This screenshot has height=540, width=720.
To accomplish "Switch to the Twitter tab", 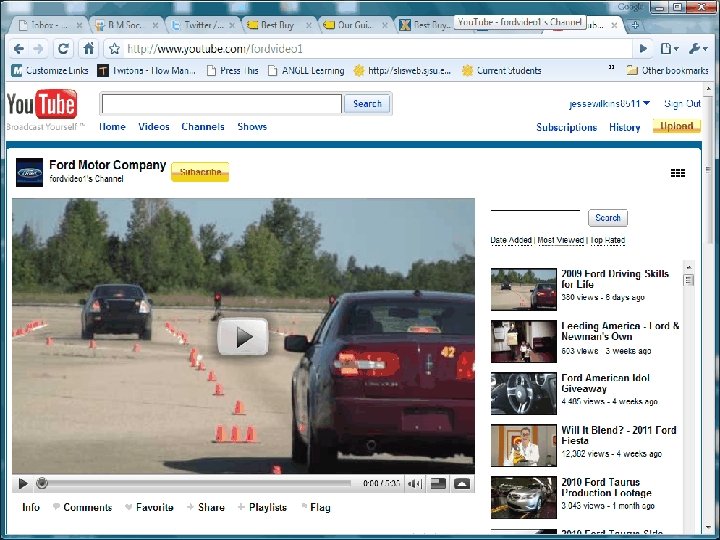I will (x=203, y=25).
